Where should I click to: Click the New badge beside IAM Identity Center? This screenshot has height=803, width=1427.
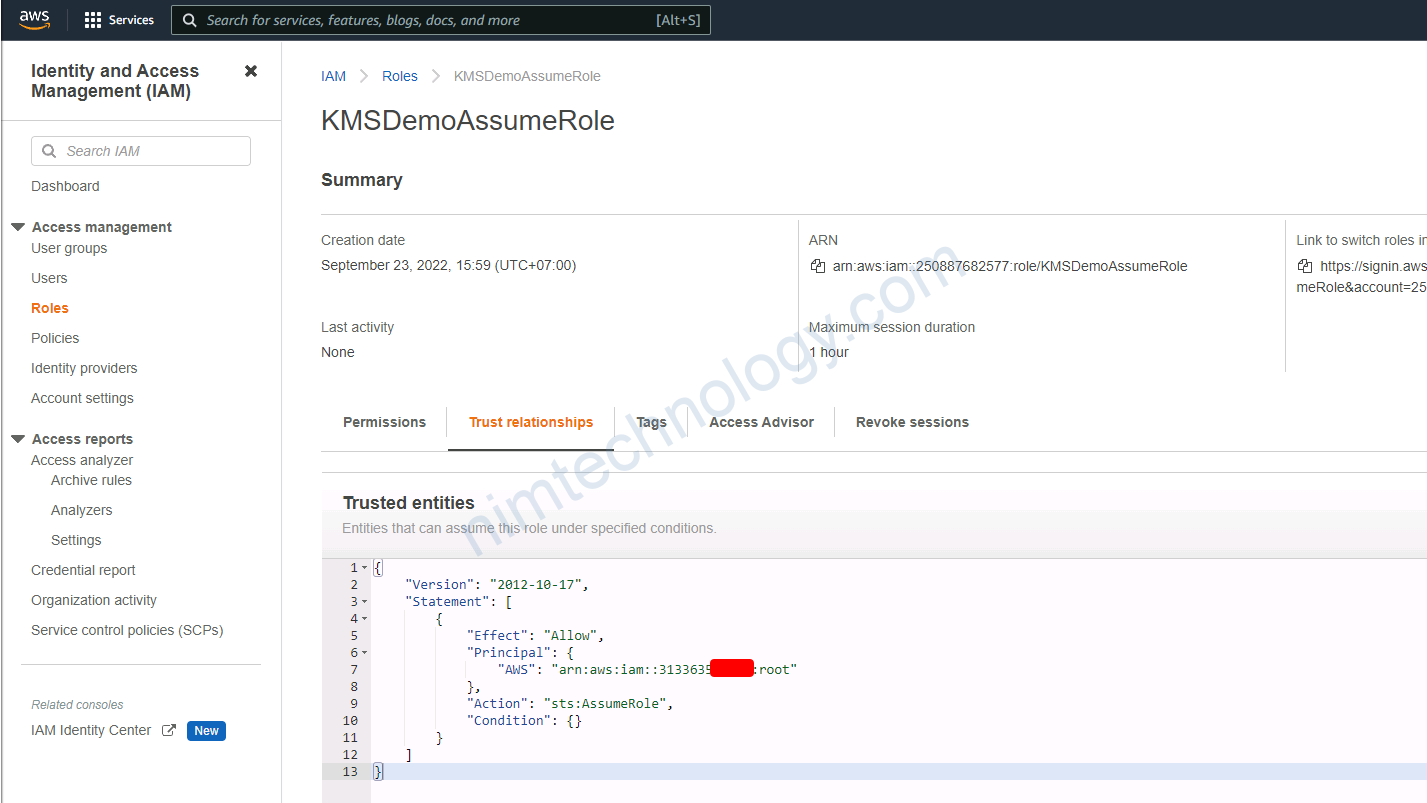pyautogui.click(x=206, y=731)
